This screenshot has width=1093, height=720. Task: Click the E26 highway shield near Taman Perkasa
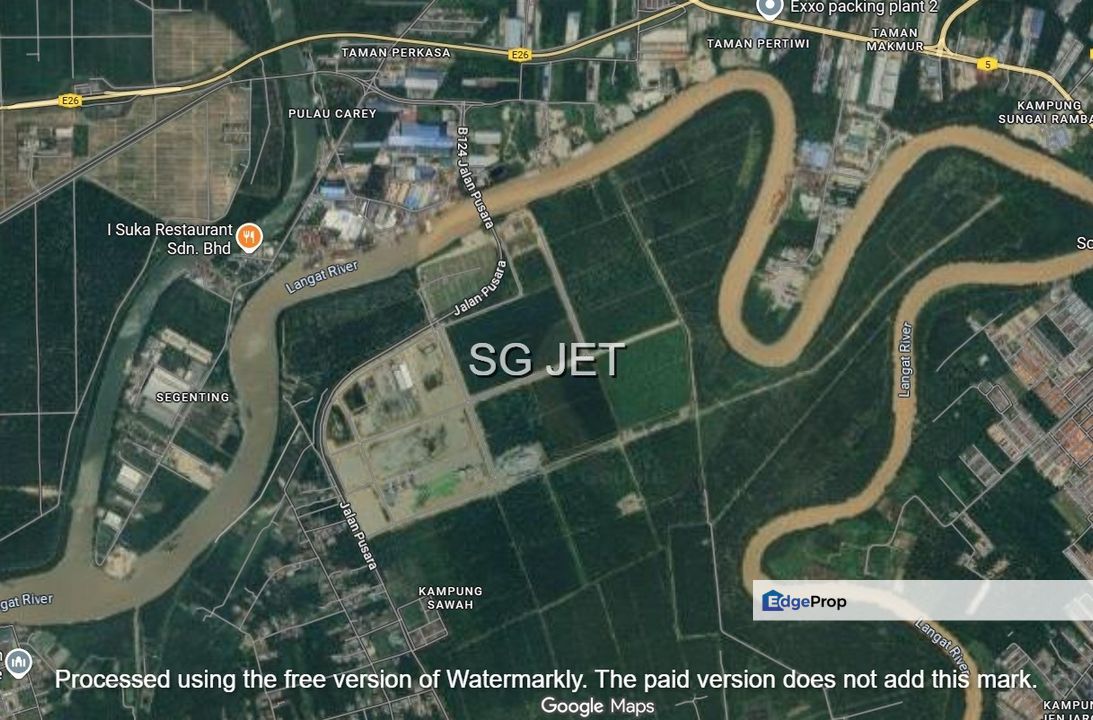(518, 54)
